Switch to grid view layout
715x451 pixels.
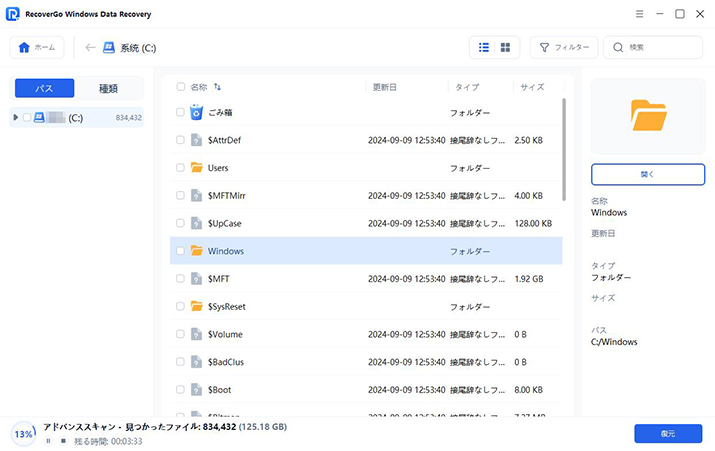click(x=505, y=47)
